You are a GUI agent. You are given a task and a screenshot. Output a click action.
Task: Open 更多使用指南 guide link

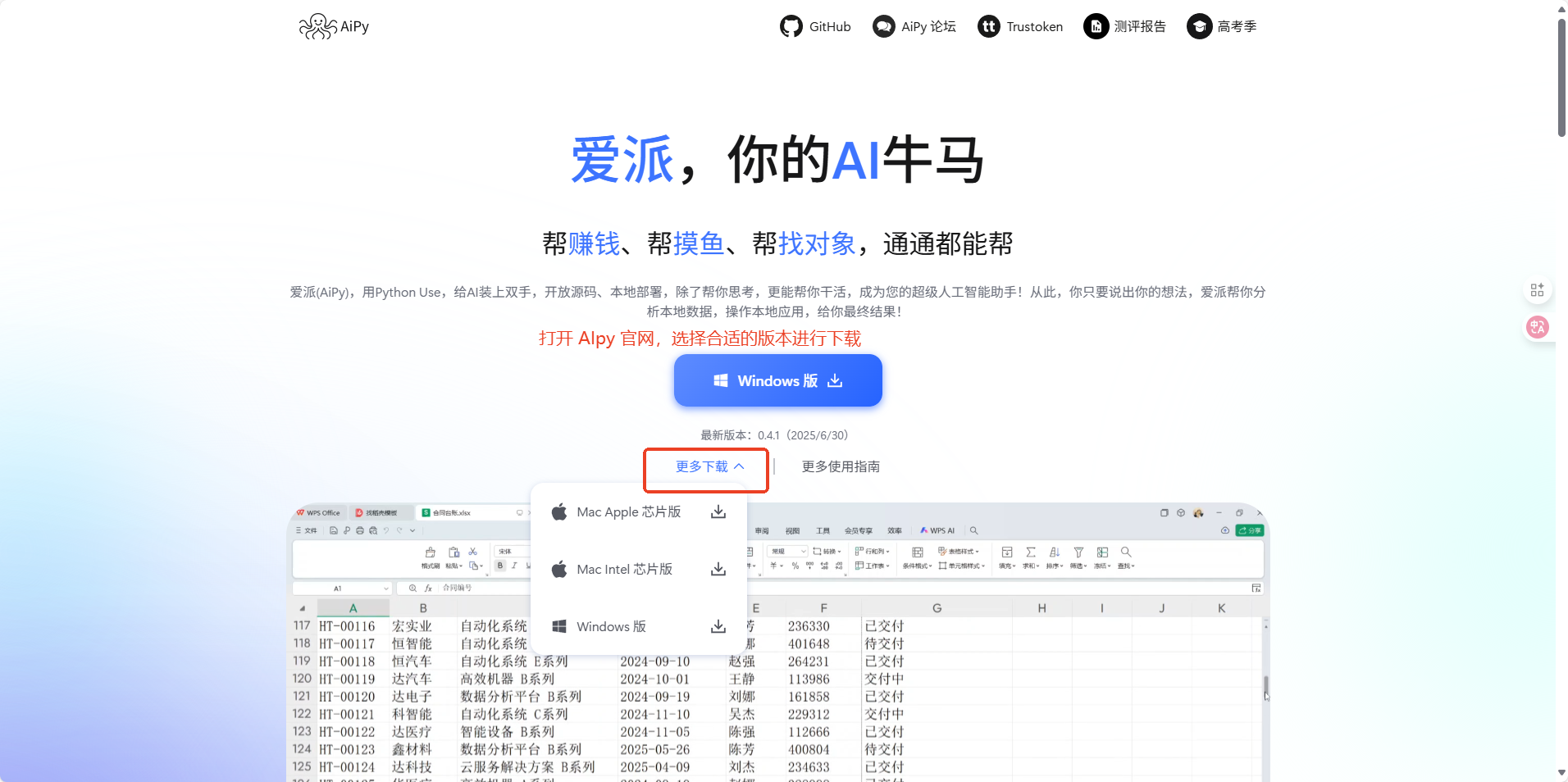coord(841,466)
